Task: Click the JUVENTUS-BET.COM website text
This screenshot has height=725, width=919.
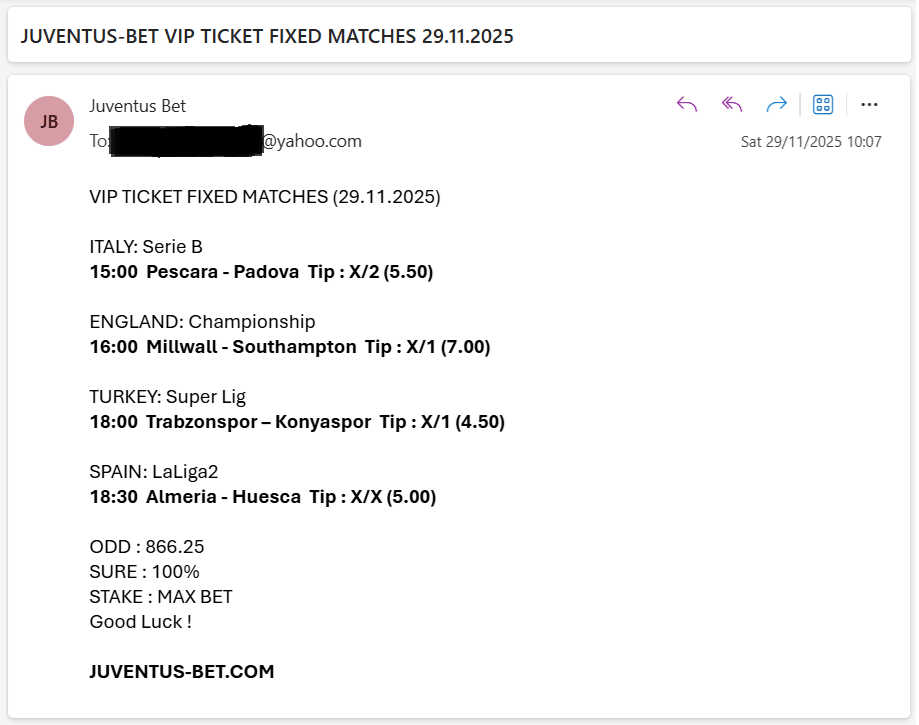Action: [x=180, y=671]
